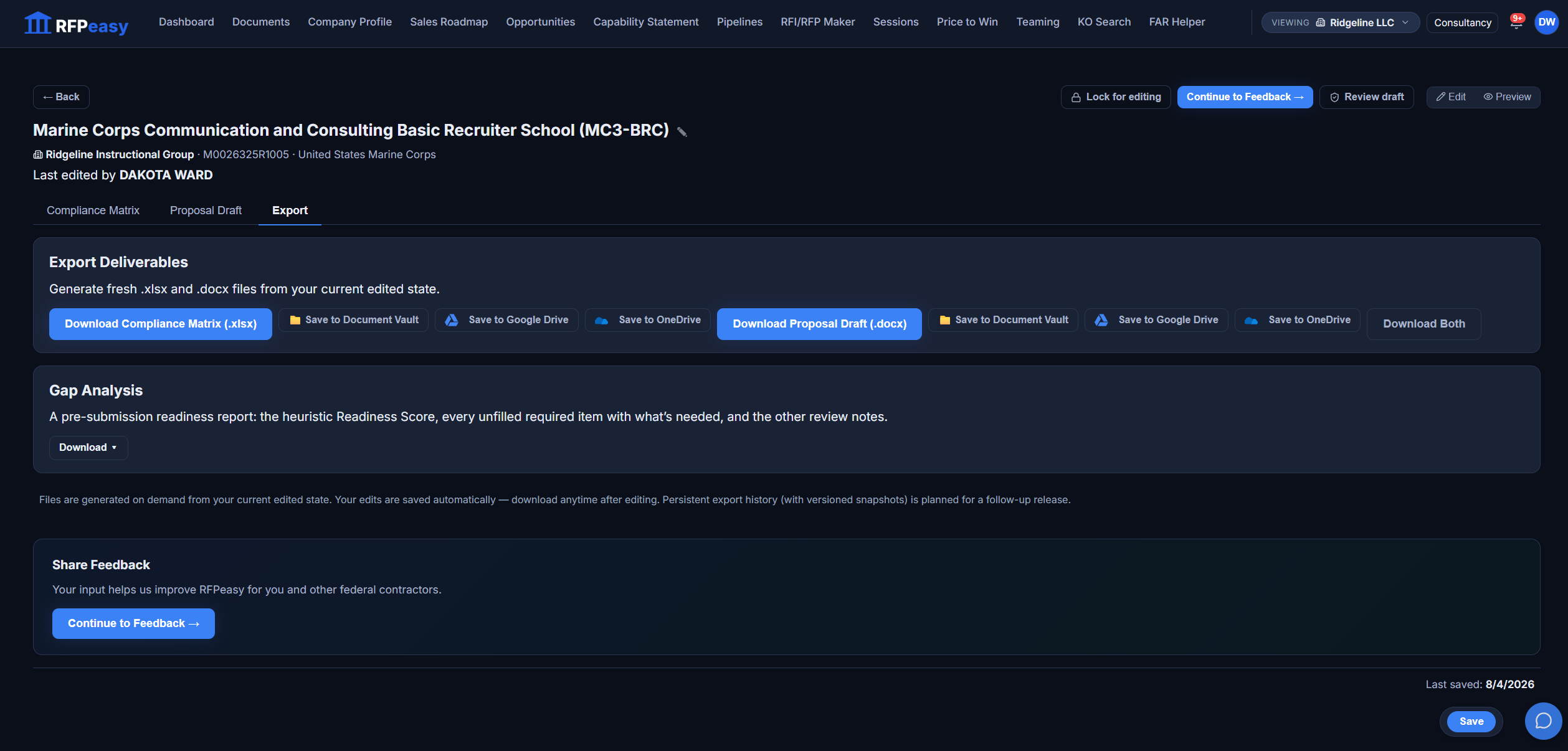Go to Dashboard in top navigation
The height and width of the screenshot is (751, 1568).
coord(186,22)
